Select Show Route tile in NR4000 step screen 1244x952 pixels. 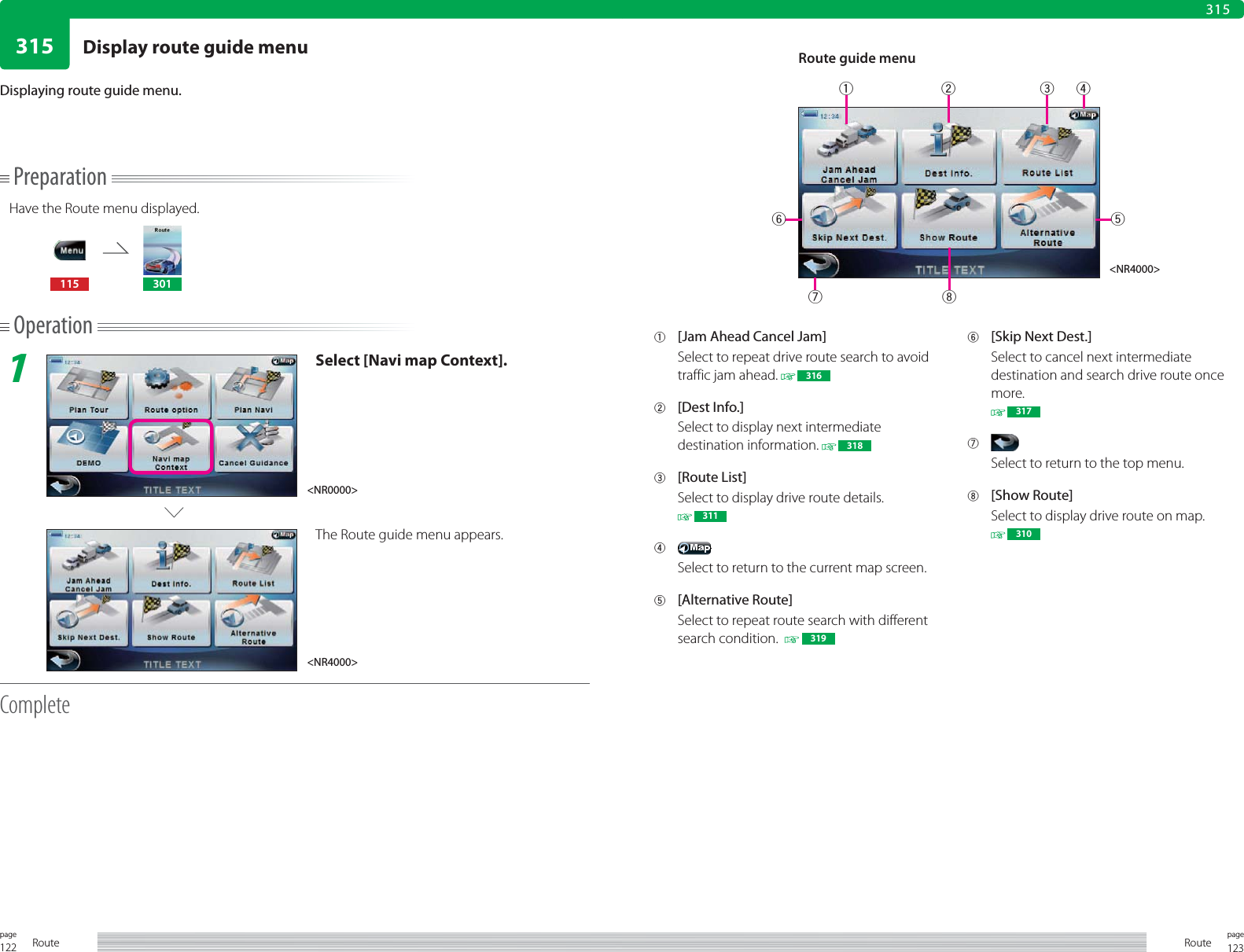(171, 621)
